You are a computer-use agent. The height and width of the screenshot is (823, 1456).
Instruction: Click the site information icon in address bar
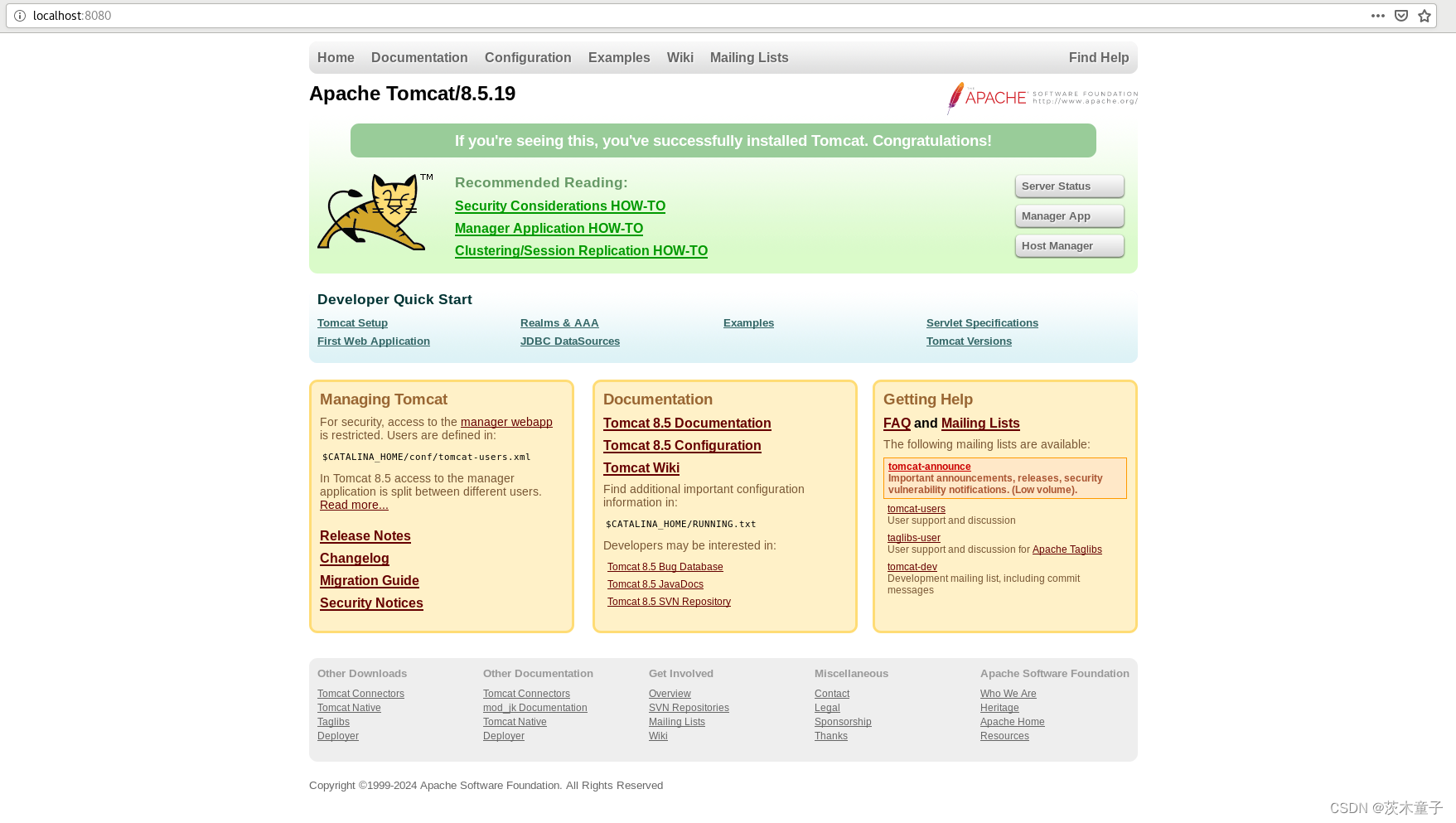(20, 16)
